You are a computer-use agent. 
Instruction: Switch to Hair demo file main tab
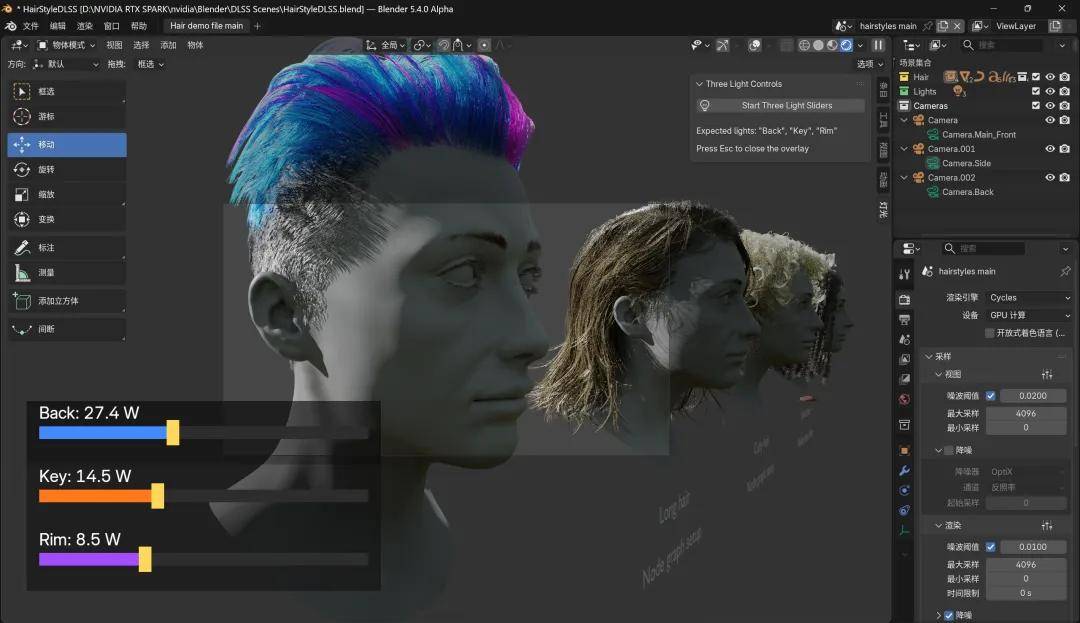click(207, 26)
